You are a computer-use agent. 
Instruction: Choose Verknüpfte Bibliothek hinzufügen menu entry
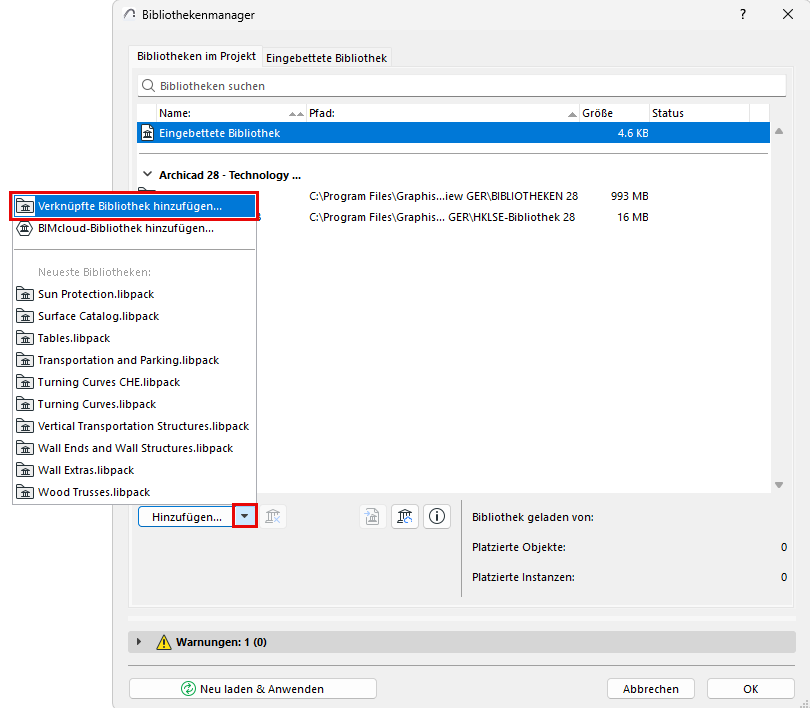(134, 206)
